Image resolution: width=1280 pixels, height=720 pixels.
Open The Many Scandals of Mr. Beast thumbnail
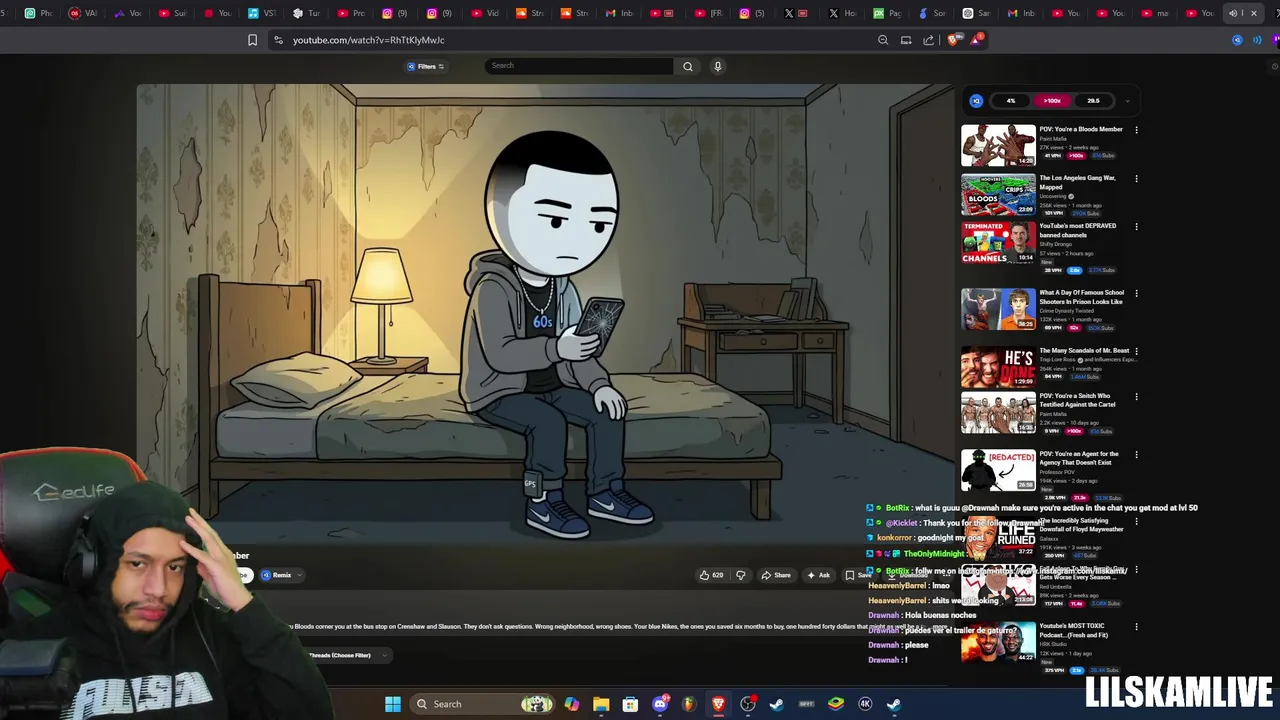point(998,367)
